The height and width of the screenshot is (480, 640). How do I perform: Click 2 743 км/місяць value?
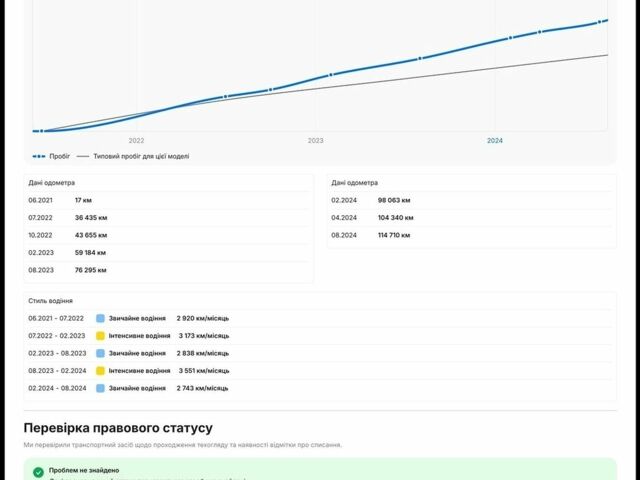pos(202,389)
